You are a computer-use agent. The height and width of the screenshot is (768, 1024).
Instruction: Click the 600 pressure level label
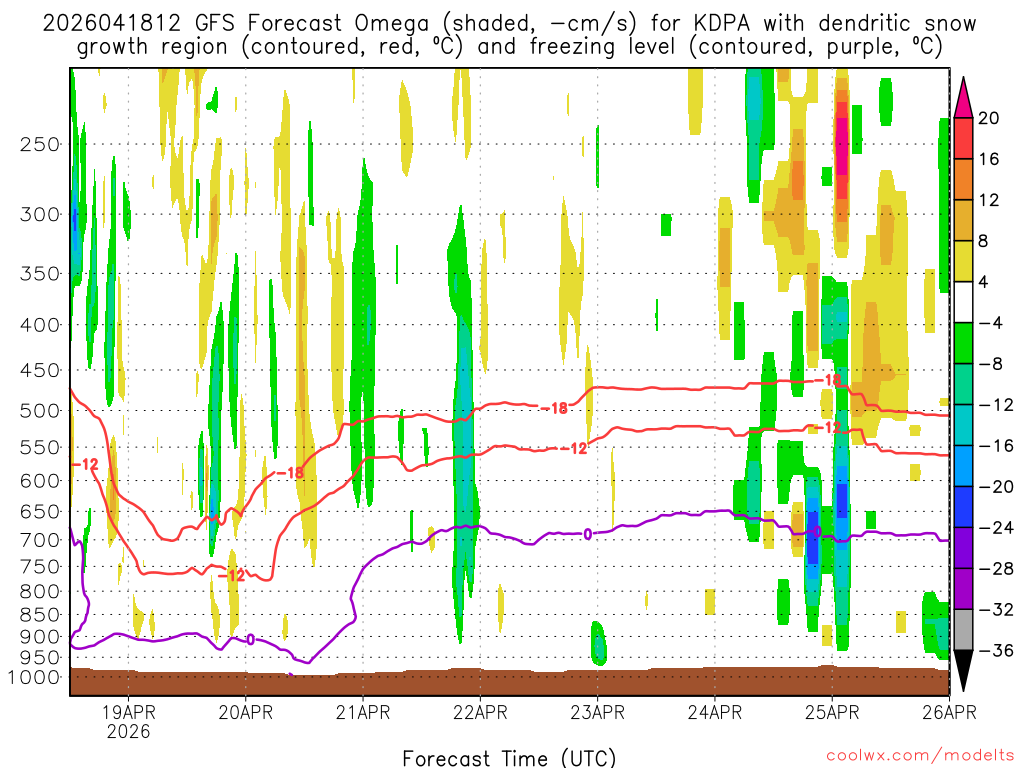40,481
